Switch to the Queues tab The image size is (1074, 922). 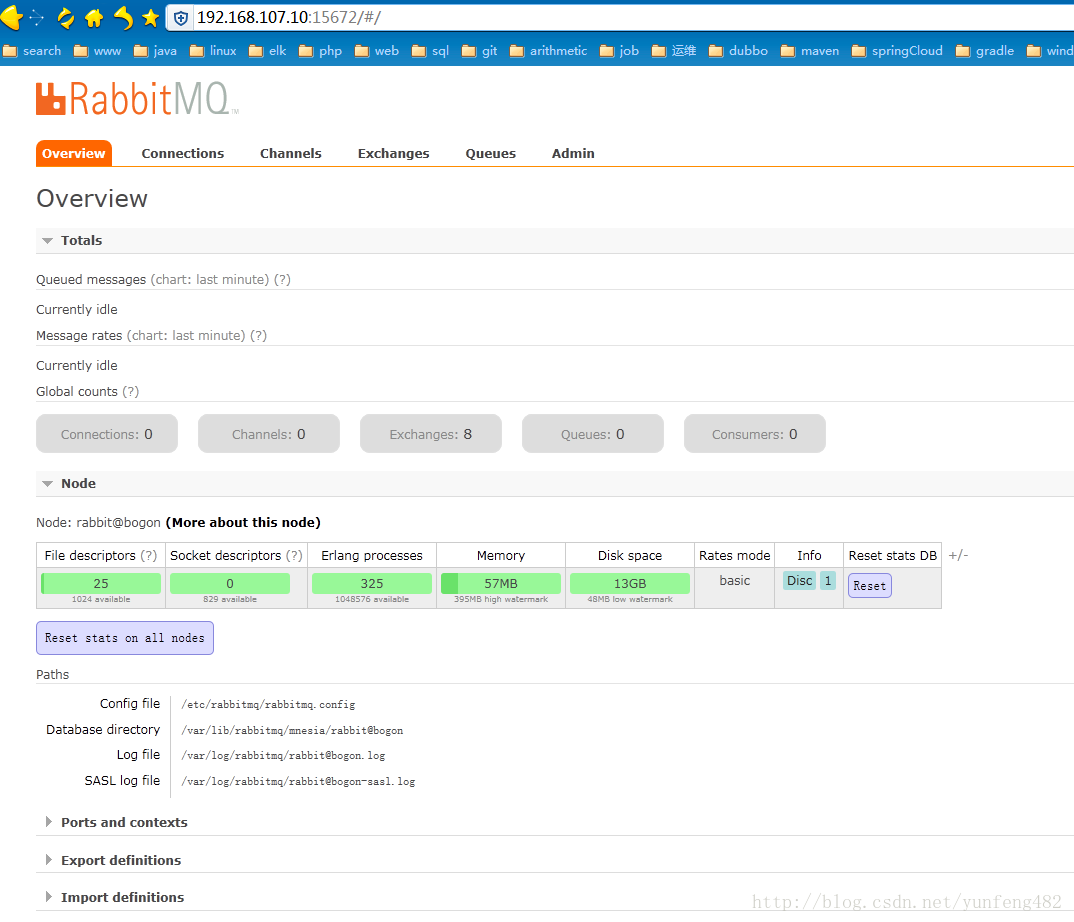(x=490, y=153)
